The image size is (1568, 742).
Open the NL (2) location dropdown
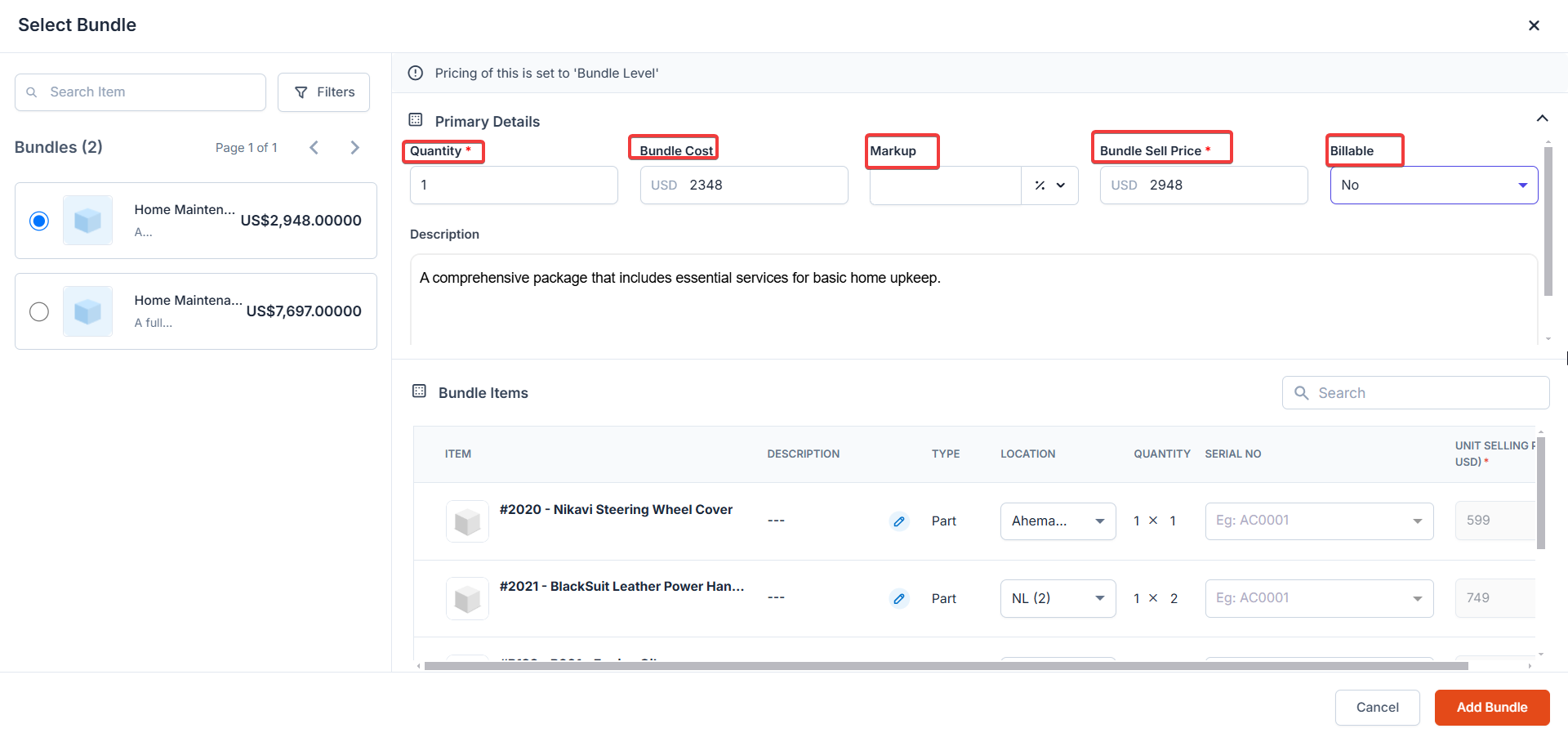(1058, 599)
